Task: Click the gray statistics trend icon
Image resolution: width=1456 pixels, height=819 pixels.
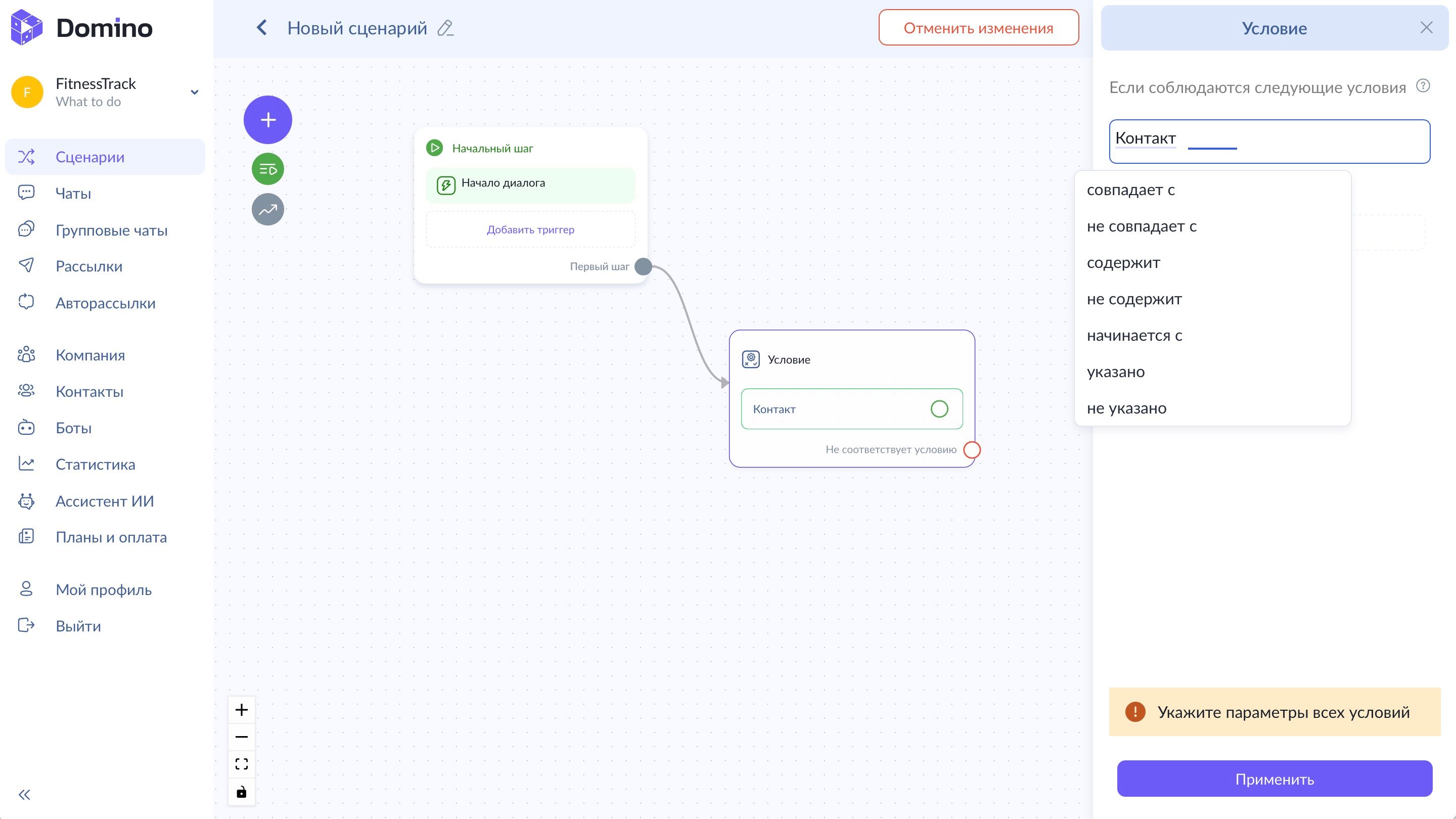Action: [267, 210]
